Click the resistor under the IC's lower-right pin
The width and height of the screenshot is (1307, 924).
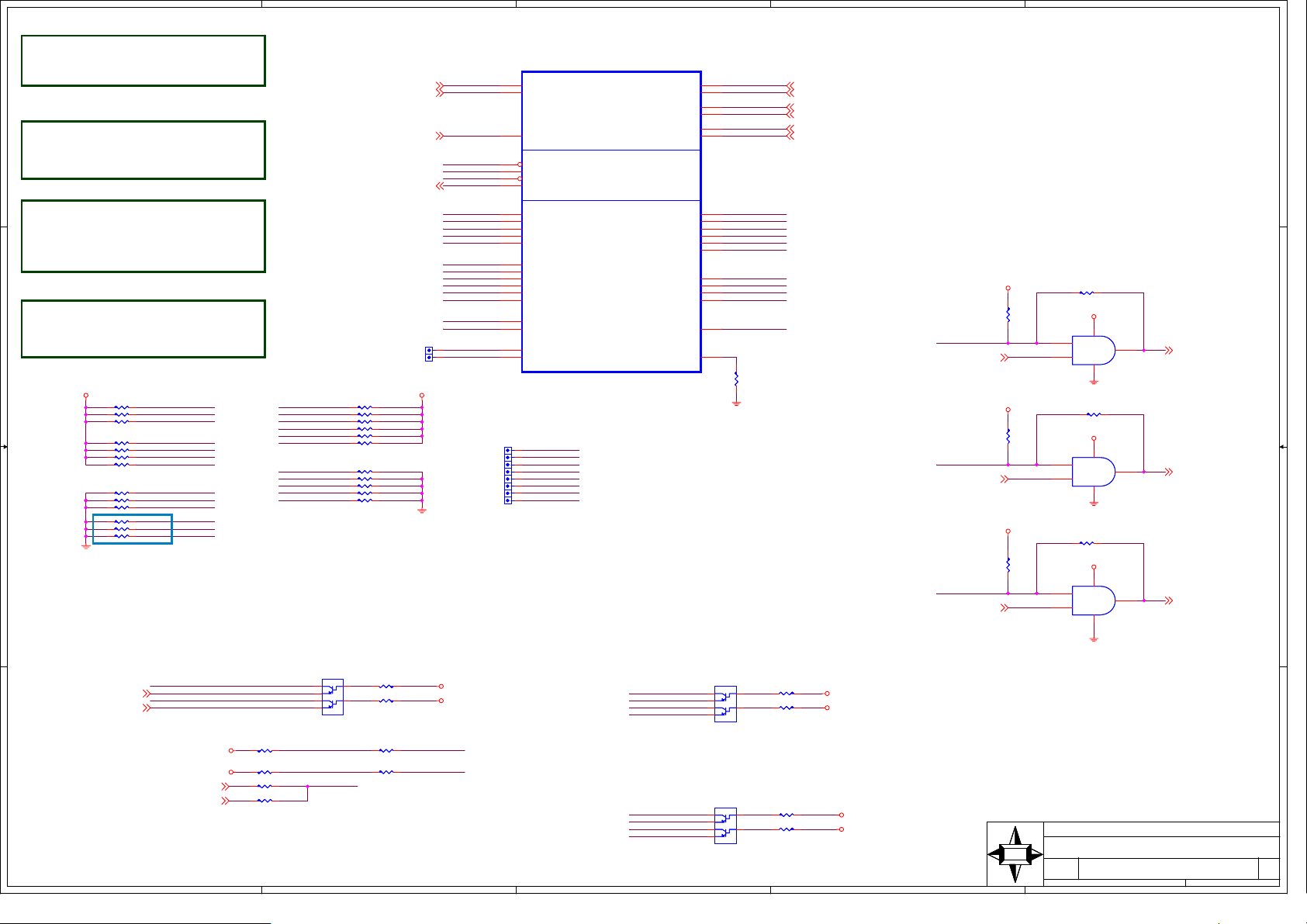coord(736,379)
